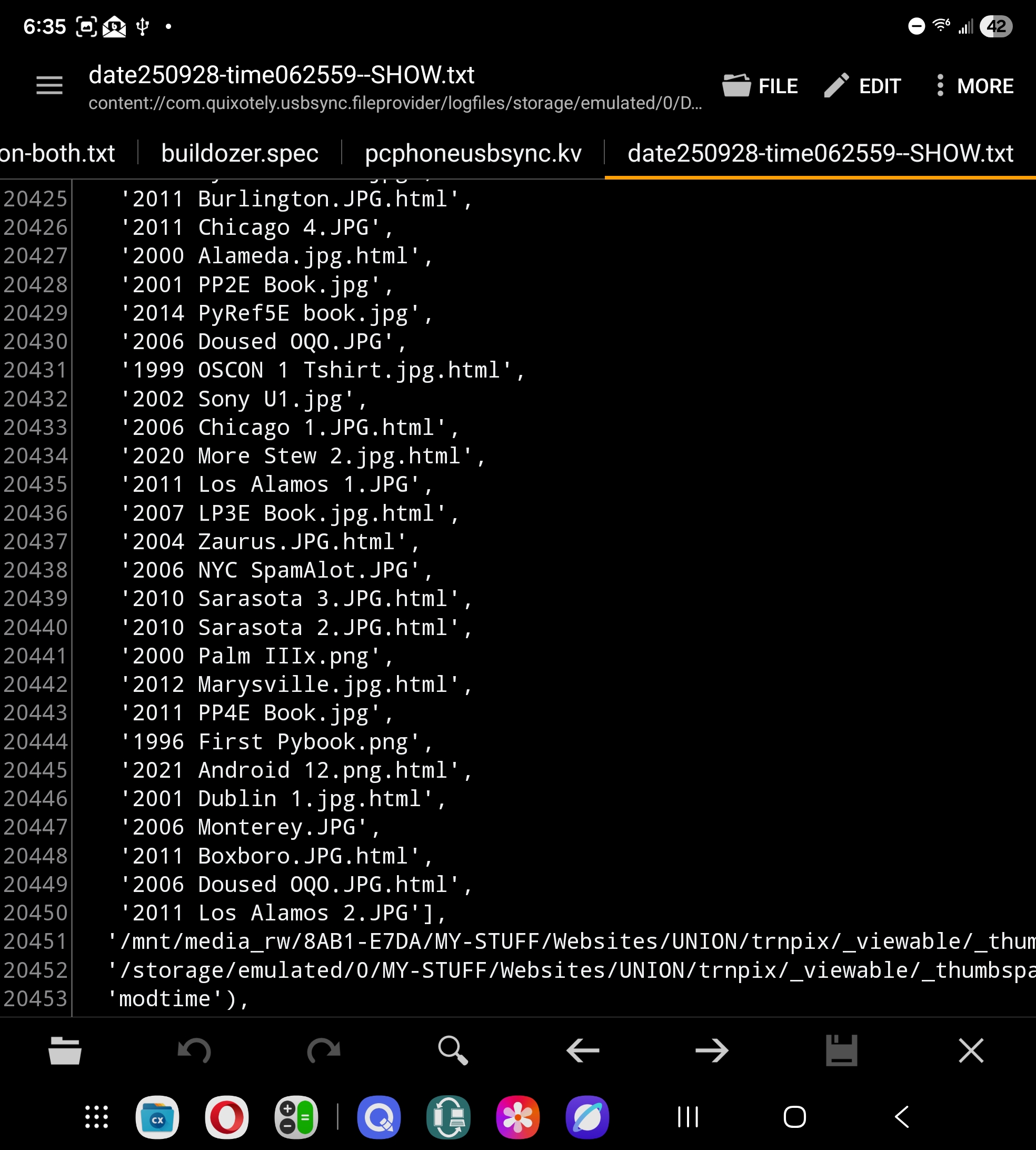The width and height of the screenshot is (1036, 1150).
Task: Launch the calculator app in taskbar
Action: (x=296, y=1117)
